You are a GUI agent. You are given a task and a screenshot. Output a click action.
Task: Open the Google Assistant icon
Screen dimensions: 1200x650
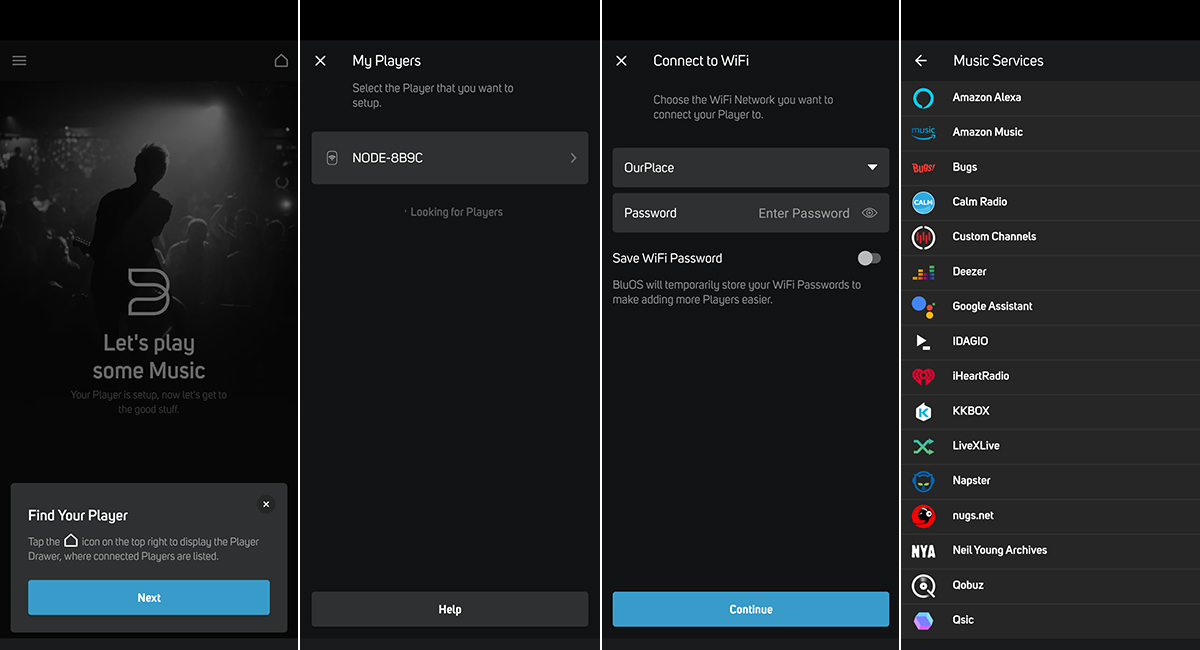point(923,307)
